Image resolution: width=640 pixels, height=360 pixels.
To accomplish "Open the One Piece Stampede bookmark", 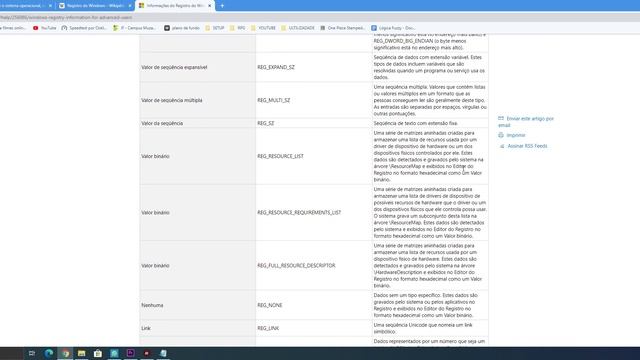I will pos(342,28).
